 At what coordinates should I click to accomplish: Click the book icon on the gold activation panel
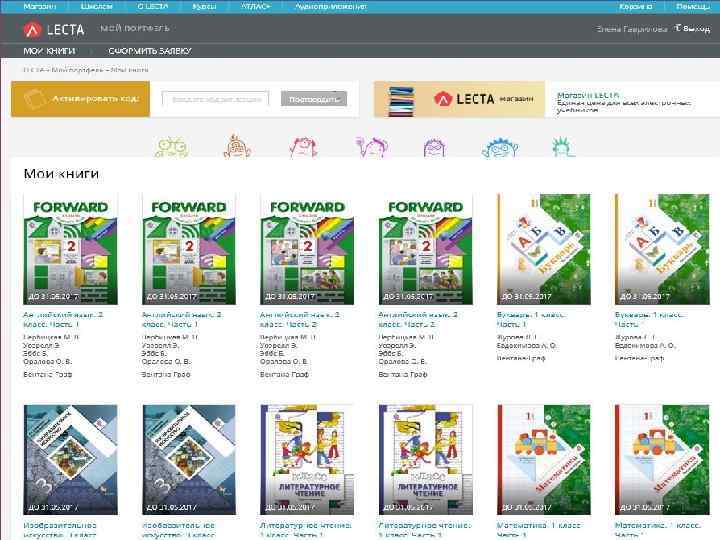[x=35, y=99]
